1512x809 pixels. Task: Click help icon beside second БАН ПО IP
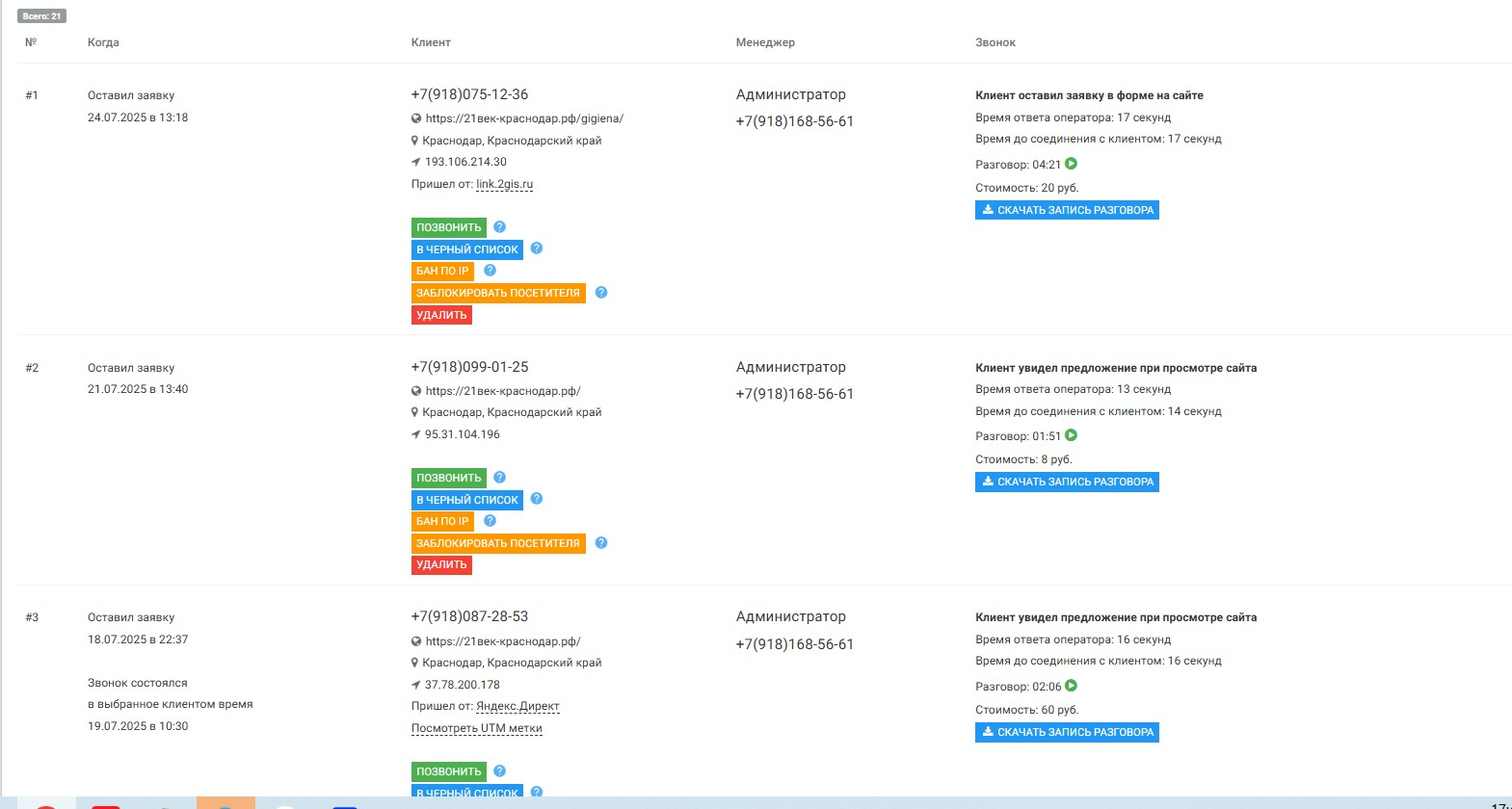tap(490, 521)
